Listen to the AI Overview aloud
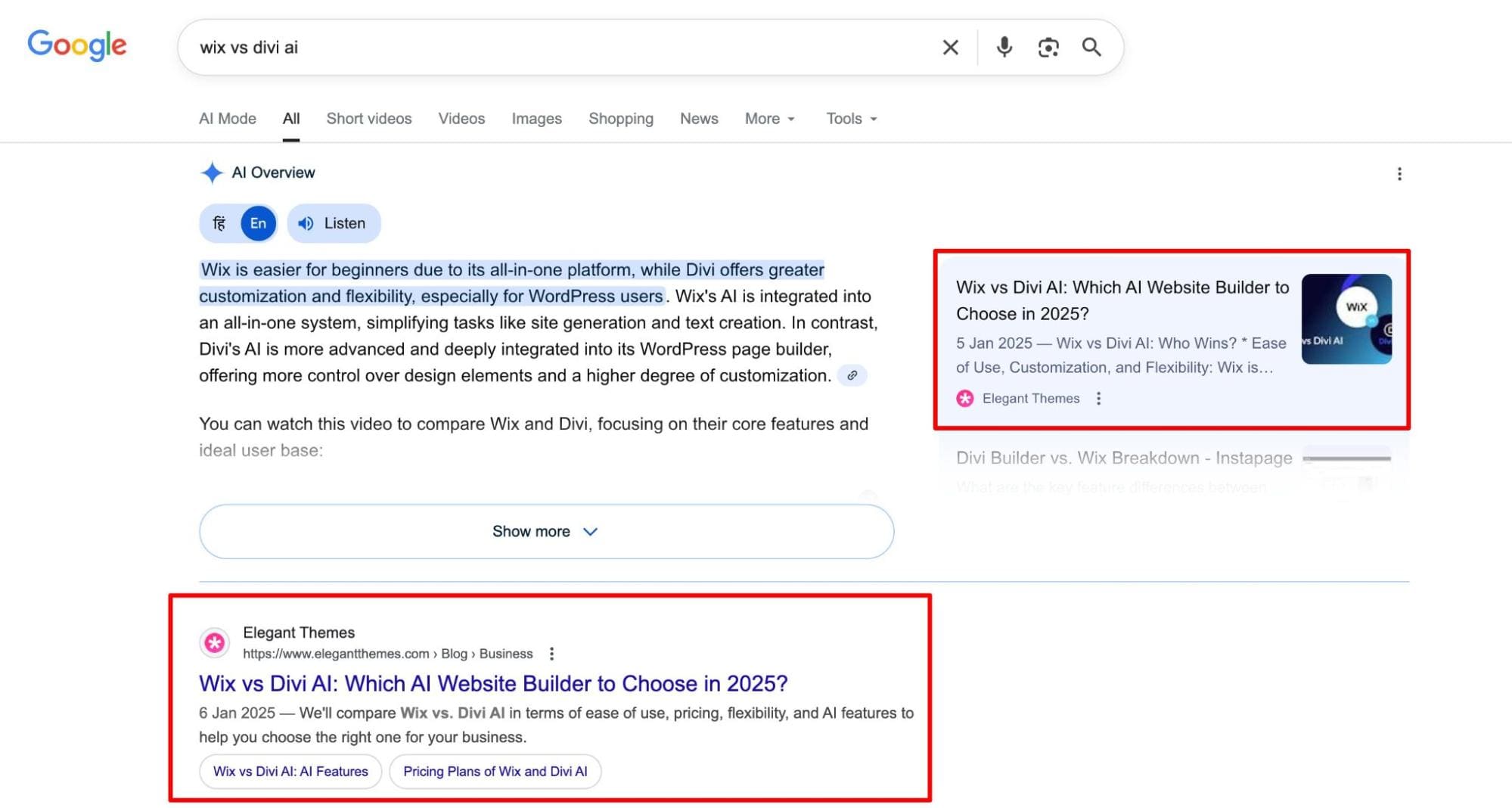 [x=334, y=223]
